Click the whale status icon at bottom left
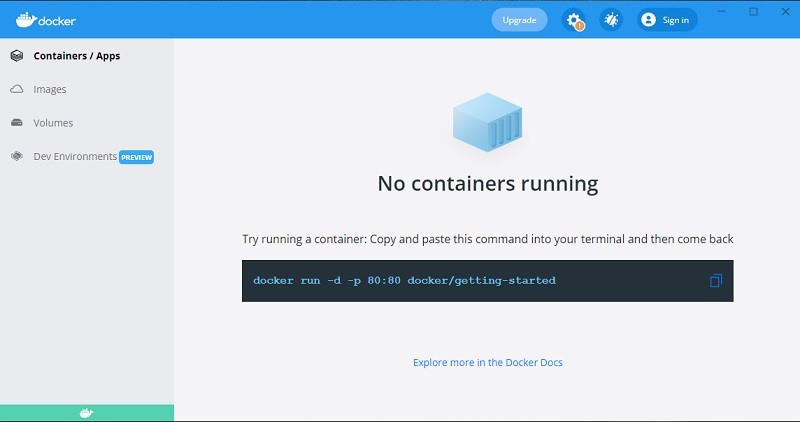This screenshot has width=800, height=422. tap(86, 413)
